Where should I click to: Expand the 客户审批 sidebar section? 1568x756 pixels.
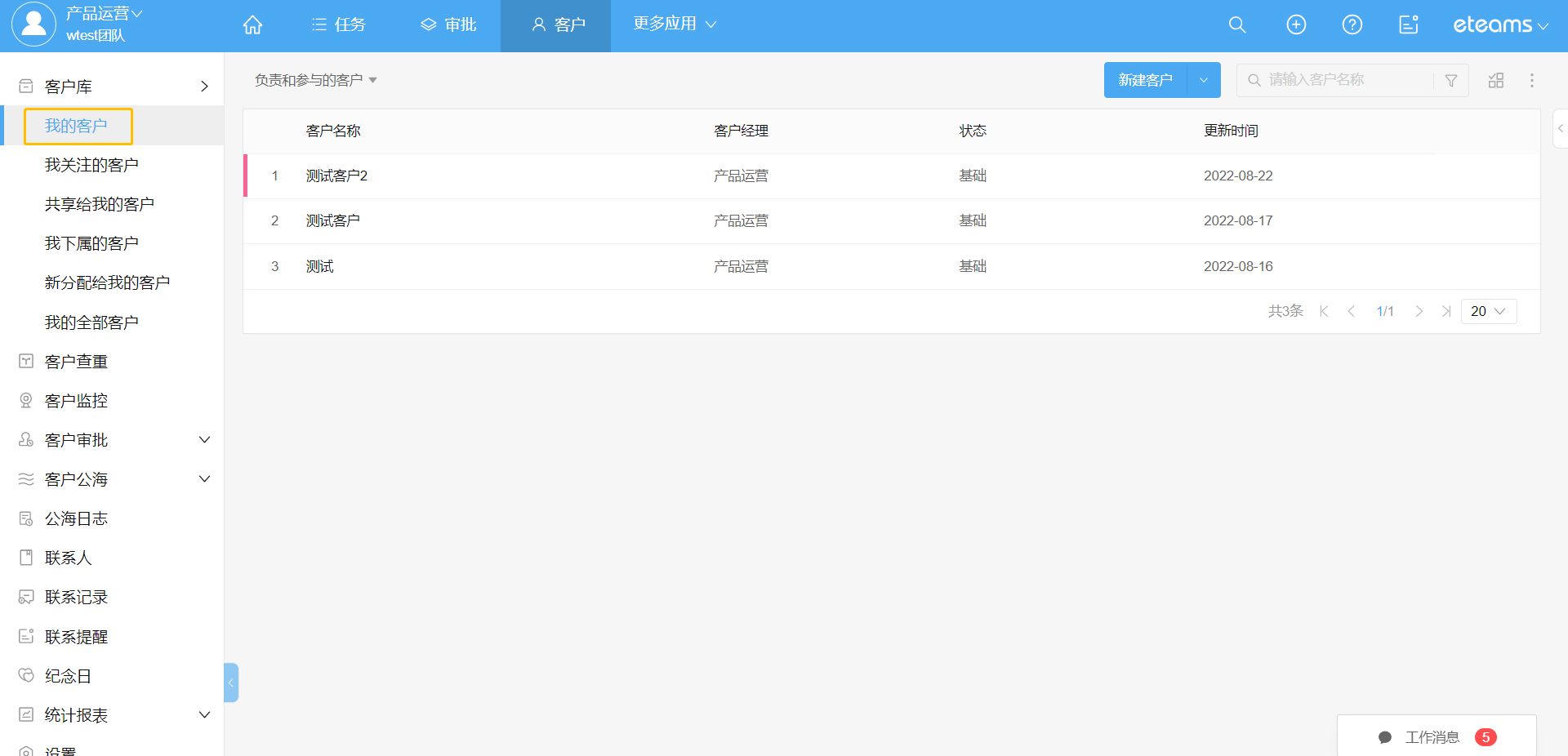tap(204, 440)
